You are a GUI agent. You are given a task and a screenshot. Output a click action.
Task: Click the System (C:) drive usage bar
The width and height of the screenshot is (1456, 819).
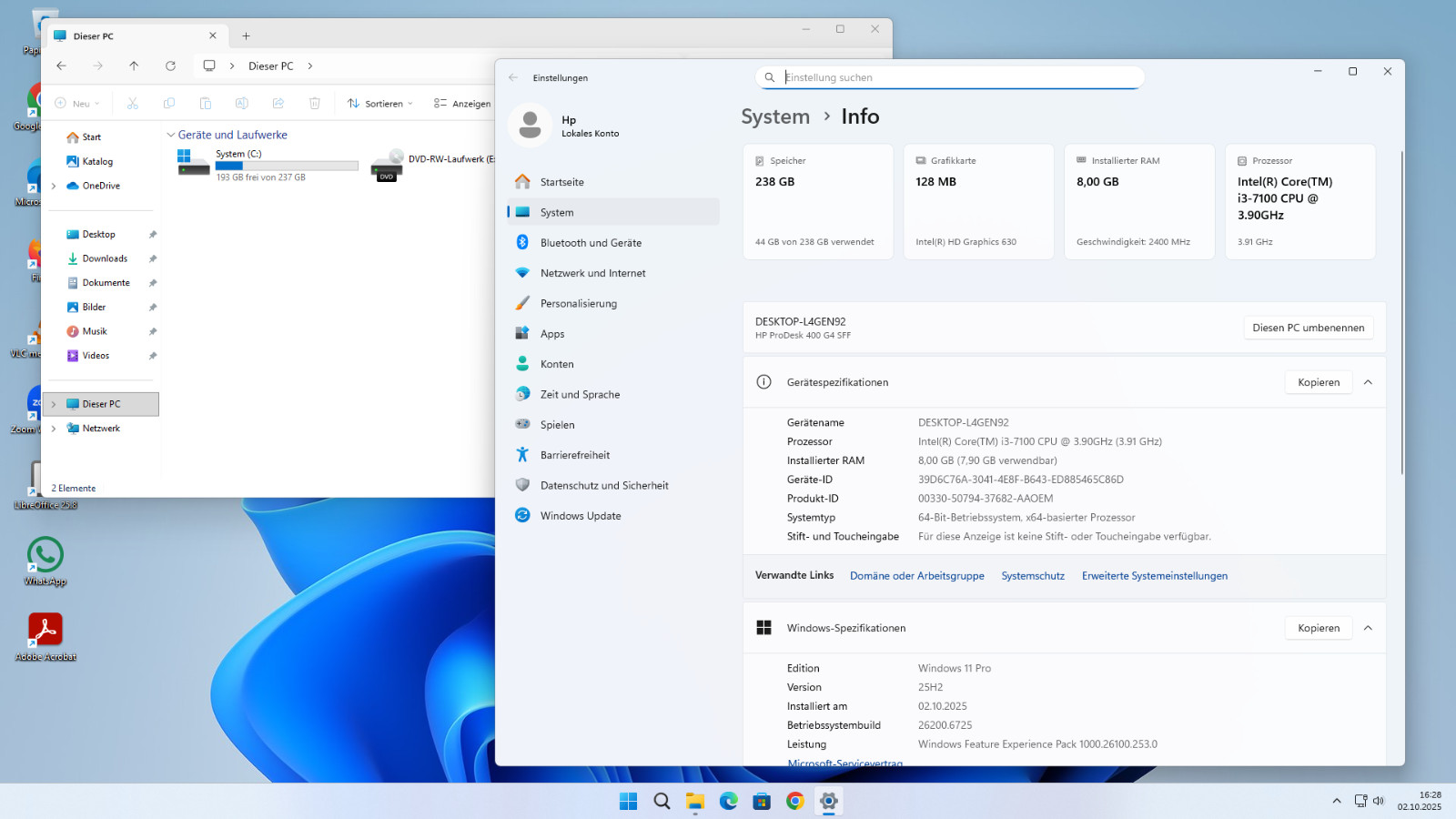tap(286, 166)
